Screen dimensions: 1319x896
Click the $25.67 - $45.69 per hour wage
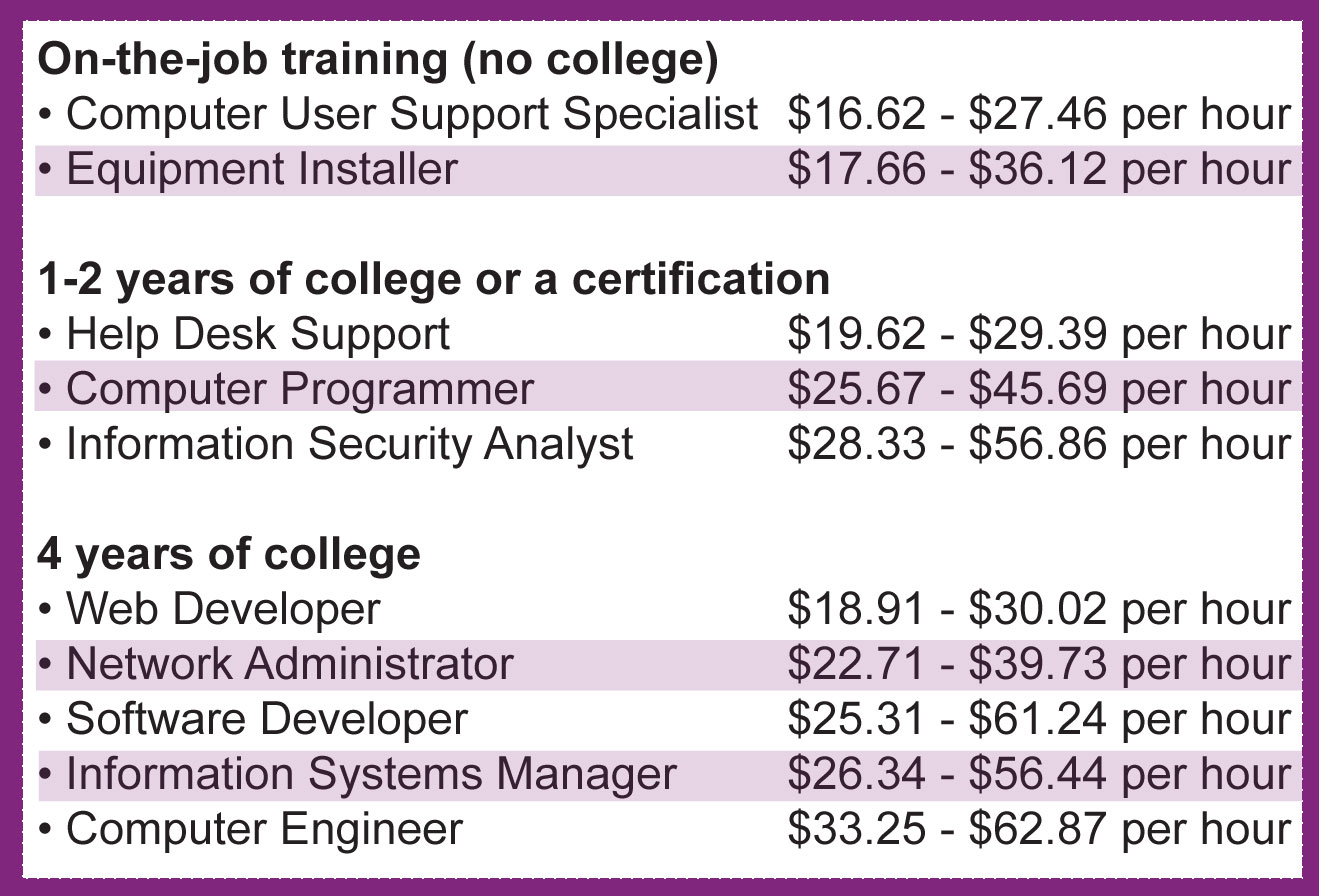coord(1040,389)
